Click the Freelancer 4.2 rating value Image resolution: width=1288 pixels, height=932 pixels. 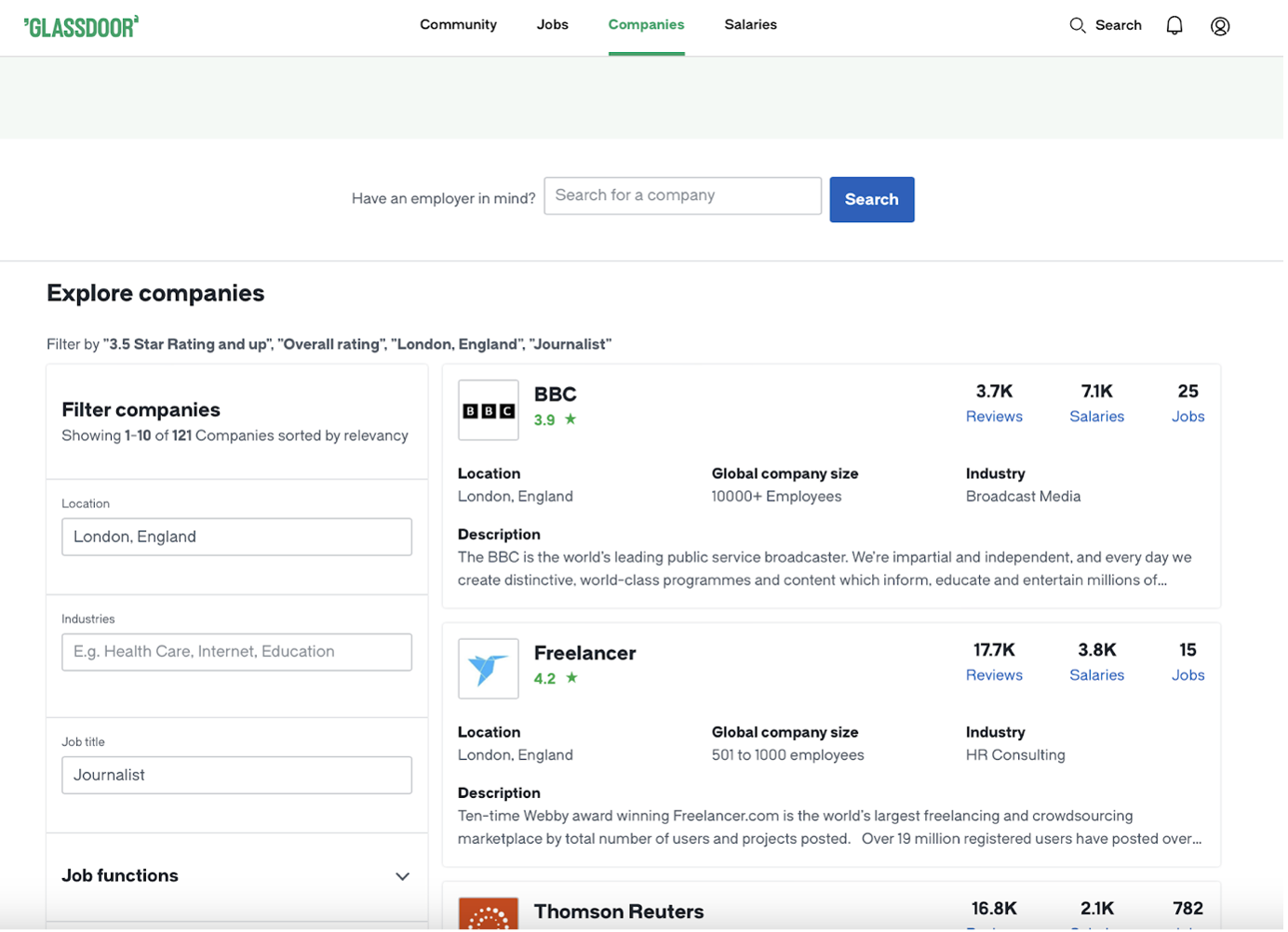coord(546,680)
